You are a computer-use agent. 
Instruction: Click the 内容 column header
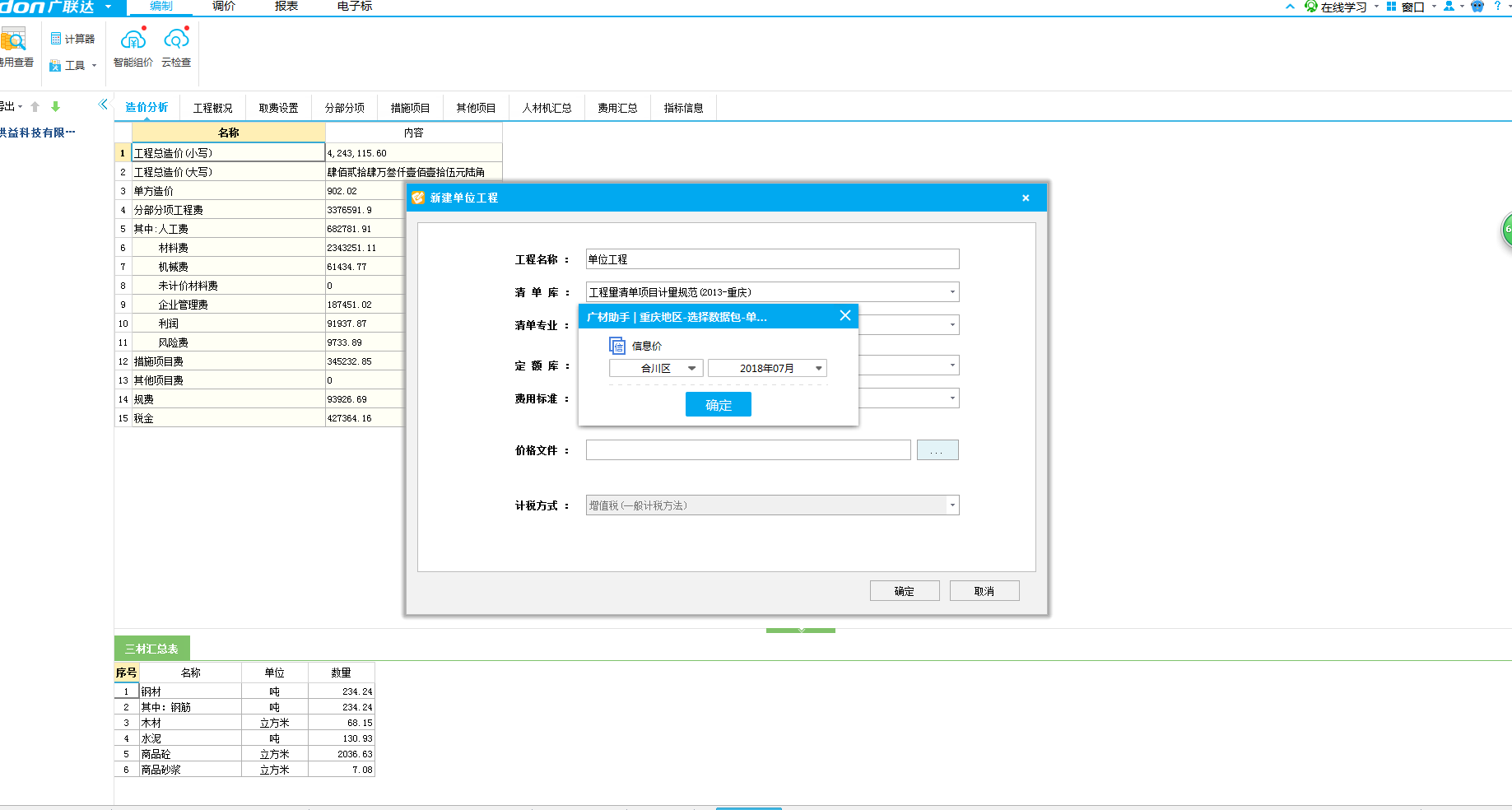coord(414,133)
